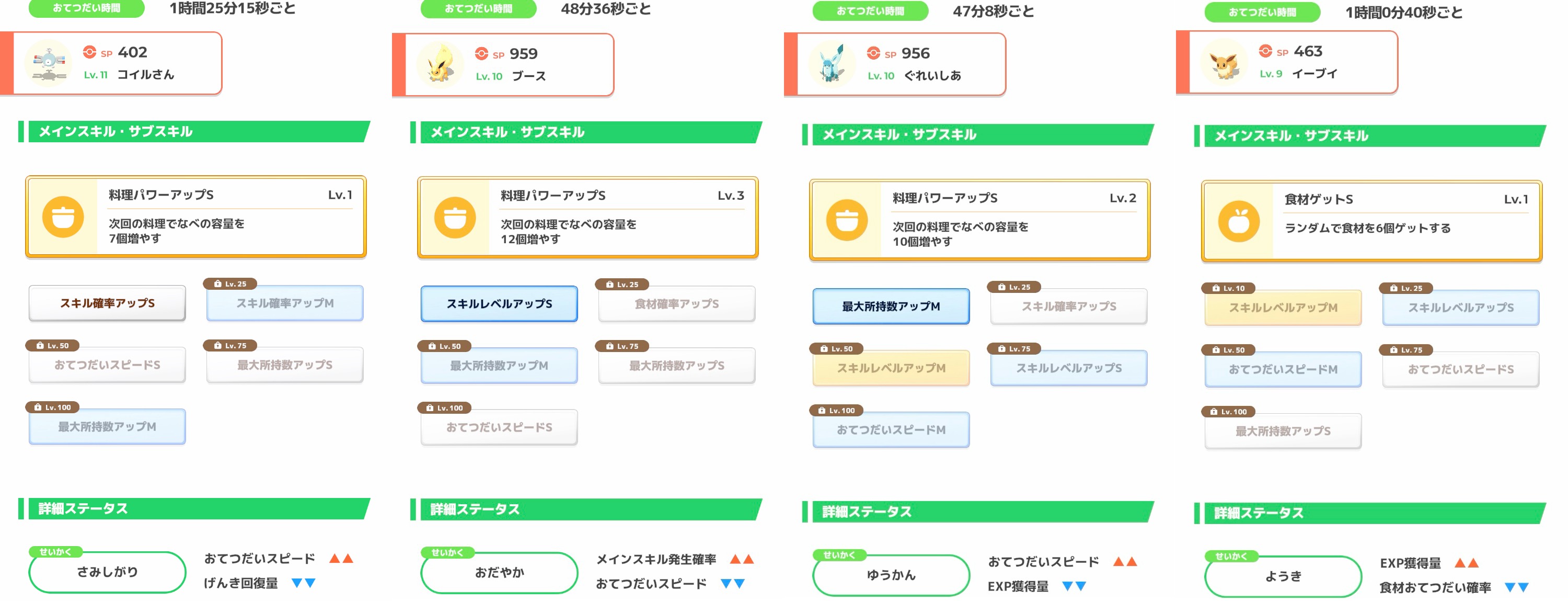Click the first おてつだい時間 green label
Screen dimensions: 1568x601
[86, 8]
